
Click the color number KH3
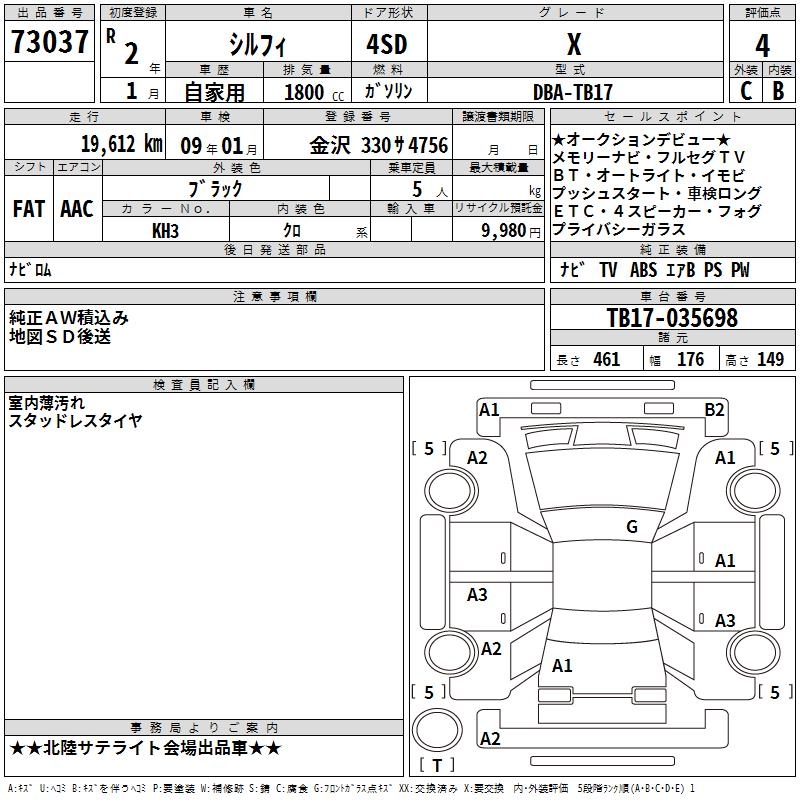click(165, 231)
